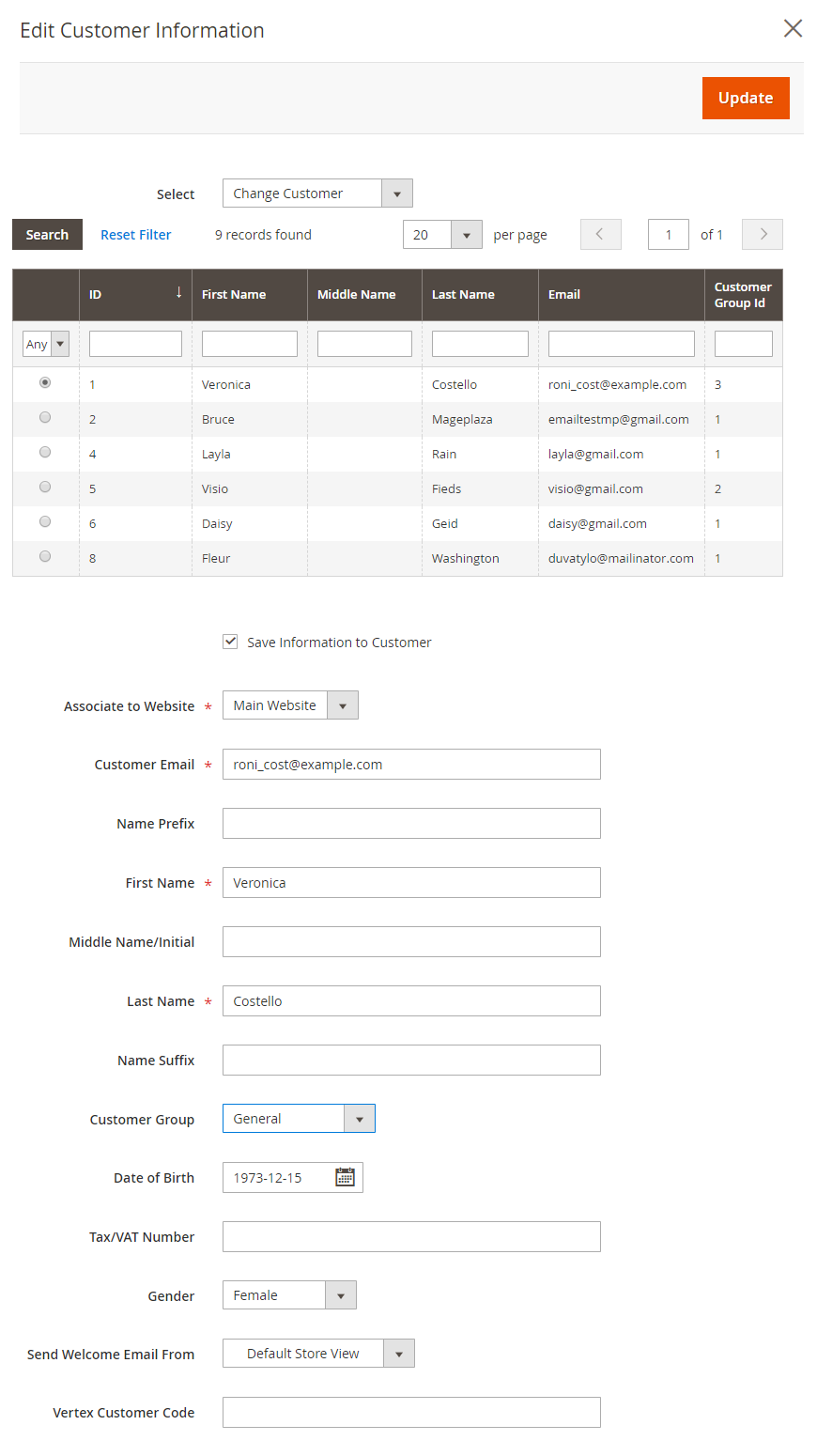The height and width of the screenshot is (1456, 817).
Task: Open the Change Customer select dropdown
Action: point(316,194)
